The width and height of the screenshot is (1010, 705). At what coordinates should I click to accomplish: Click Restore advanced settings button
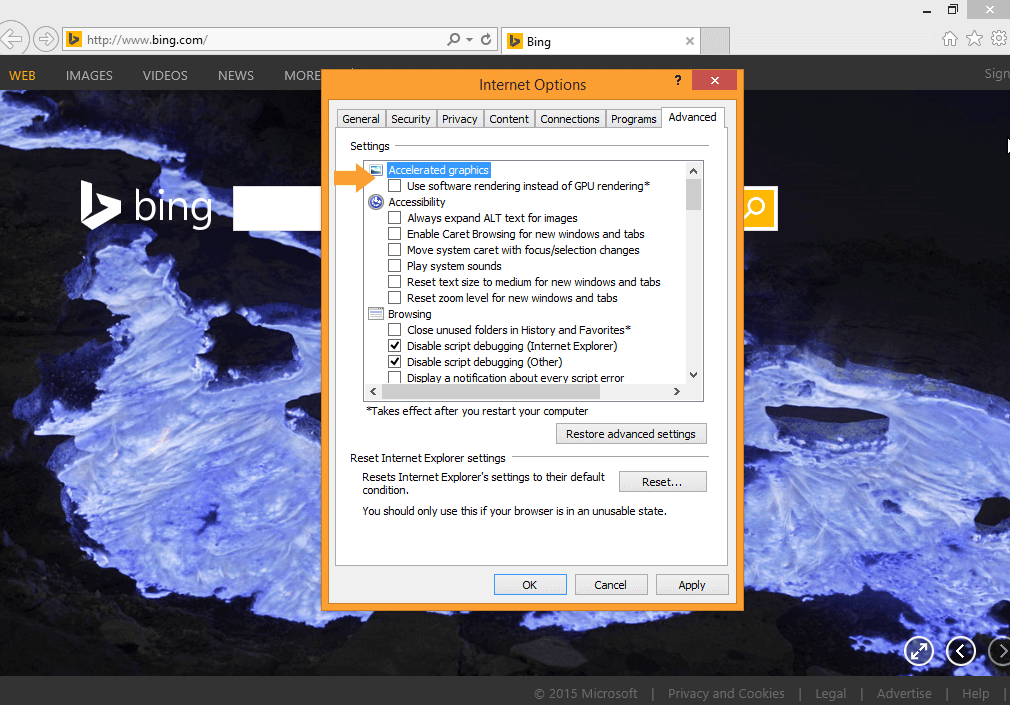point(631,434)
